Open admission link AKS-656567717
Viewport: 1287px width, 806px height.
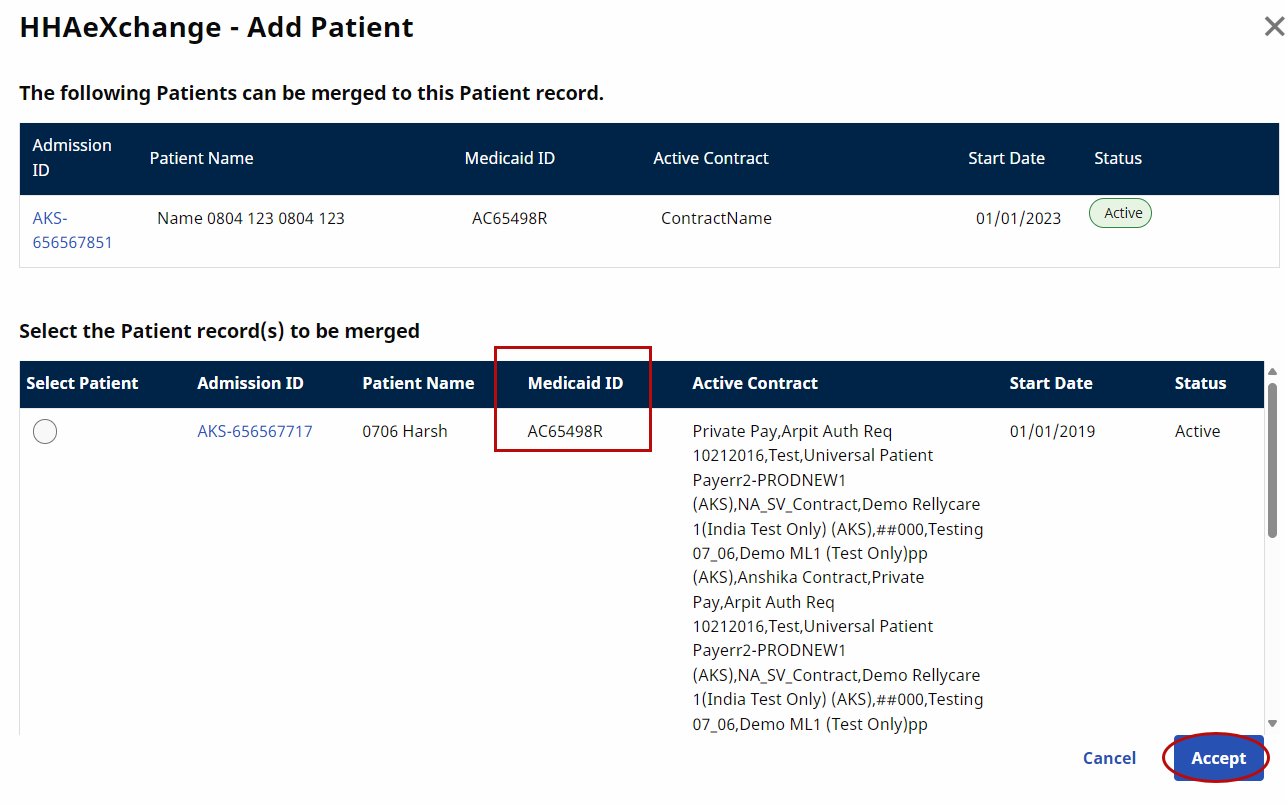[x=254, y=431]
